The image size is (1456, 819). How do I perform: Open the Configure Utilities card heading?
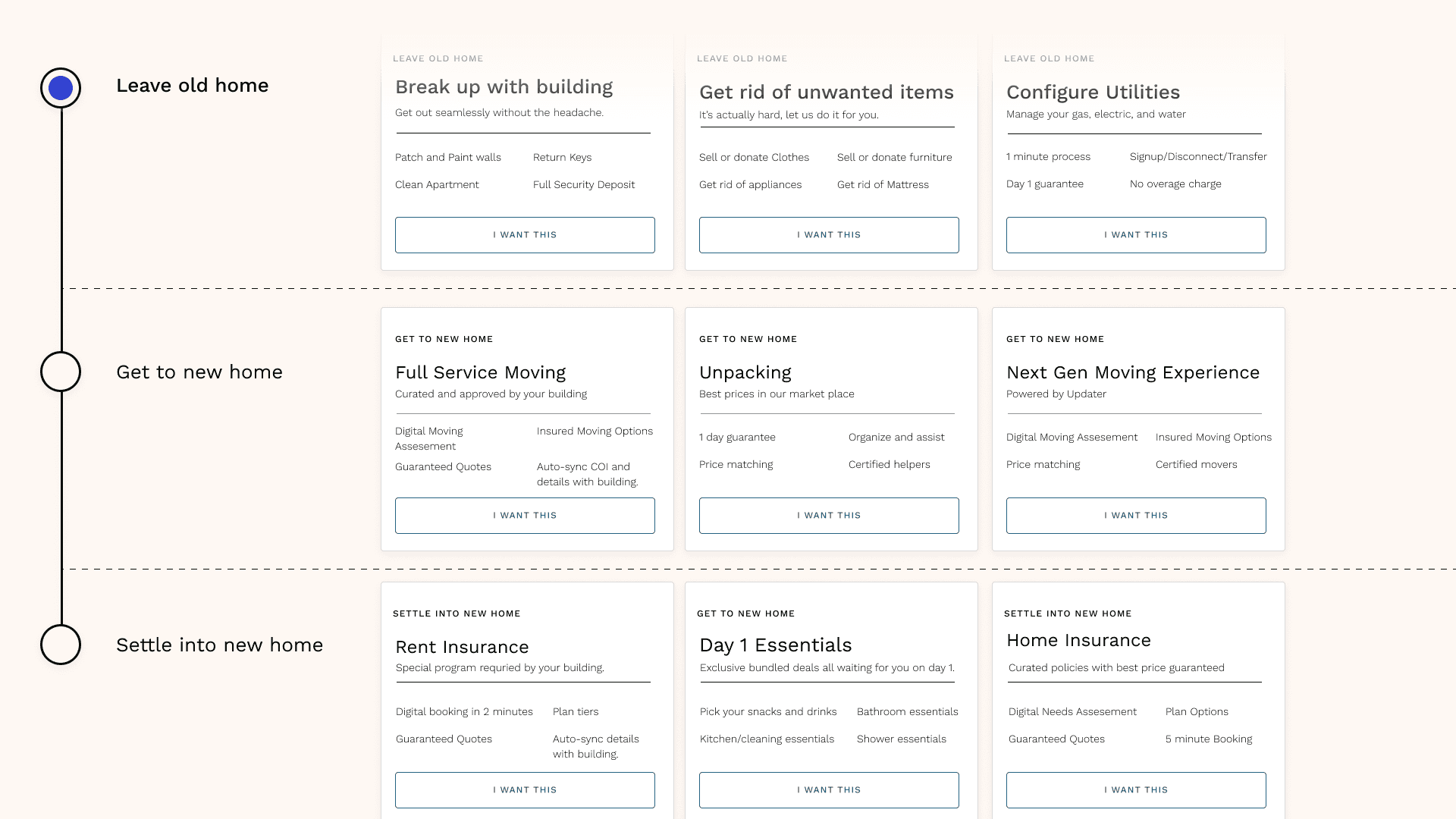coord(1093,93)
